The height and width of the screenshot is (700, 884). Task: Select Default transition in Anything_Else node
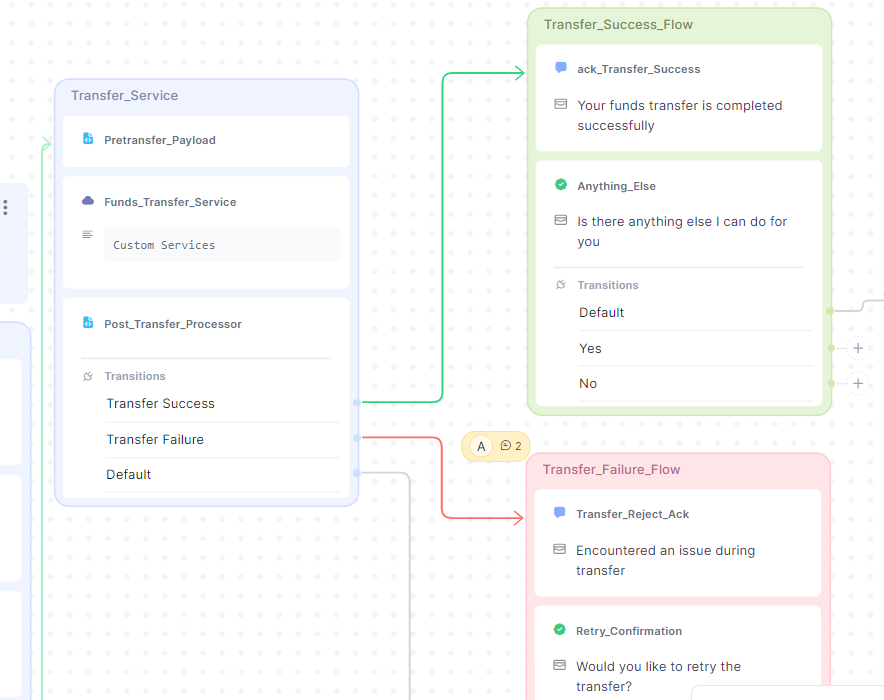(x=601, y=313)
